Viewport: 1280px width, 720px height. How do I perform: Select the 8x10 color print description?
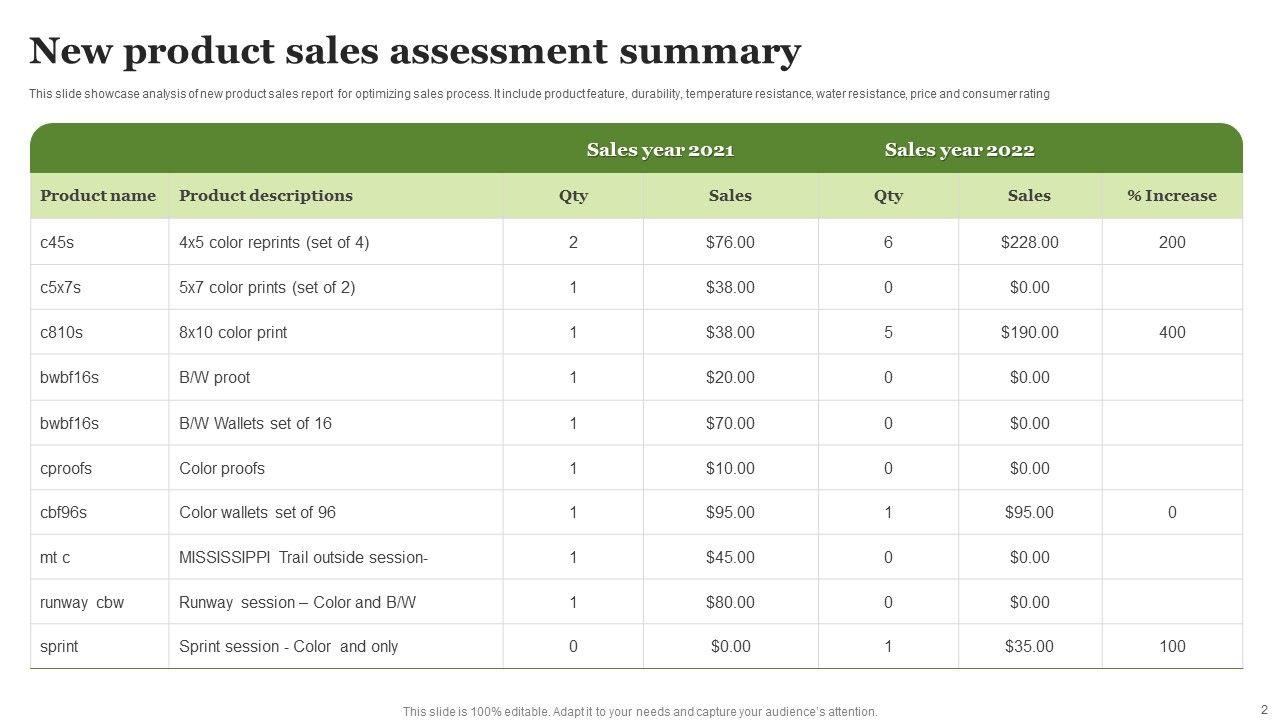233,332
